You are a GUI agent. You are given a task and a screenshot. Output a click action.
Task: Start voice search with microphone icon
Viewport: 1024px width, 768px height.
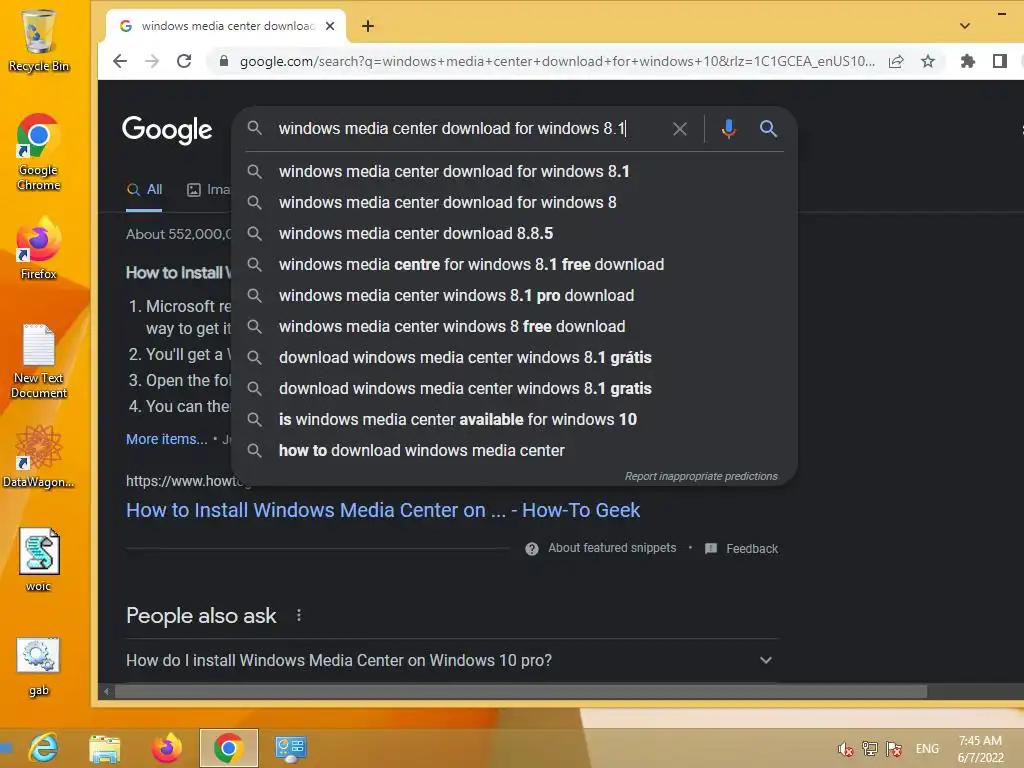pos(729,129)
